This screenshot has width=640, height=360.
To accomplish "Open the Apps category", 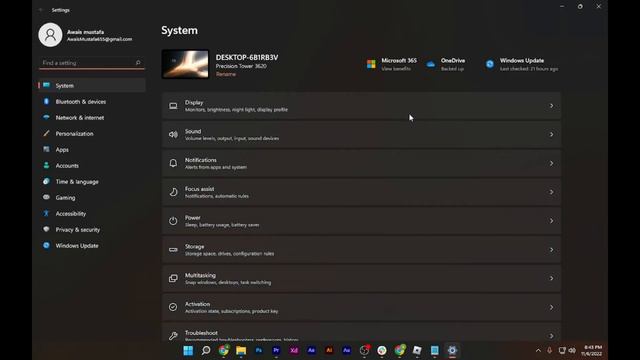I will (x=92, y=150).
